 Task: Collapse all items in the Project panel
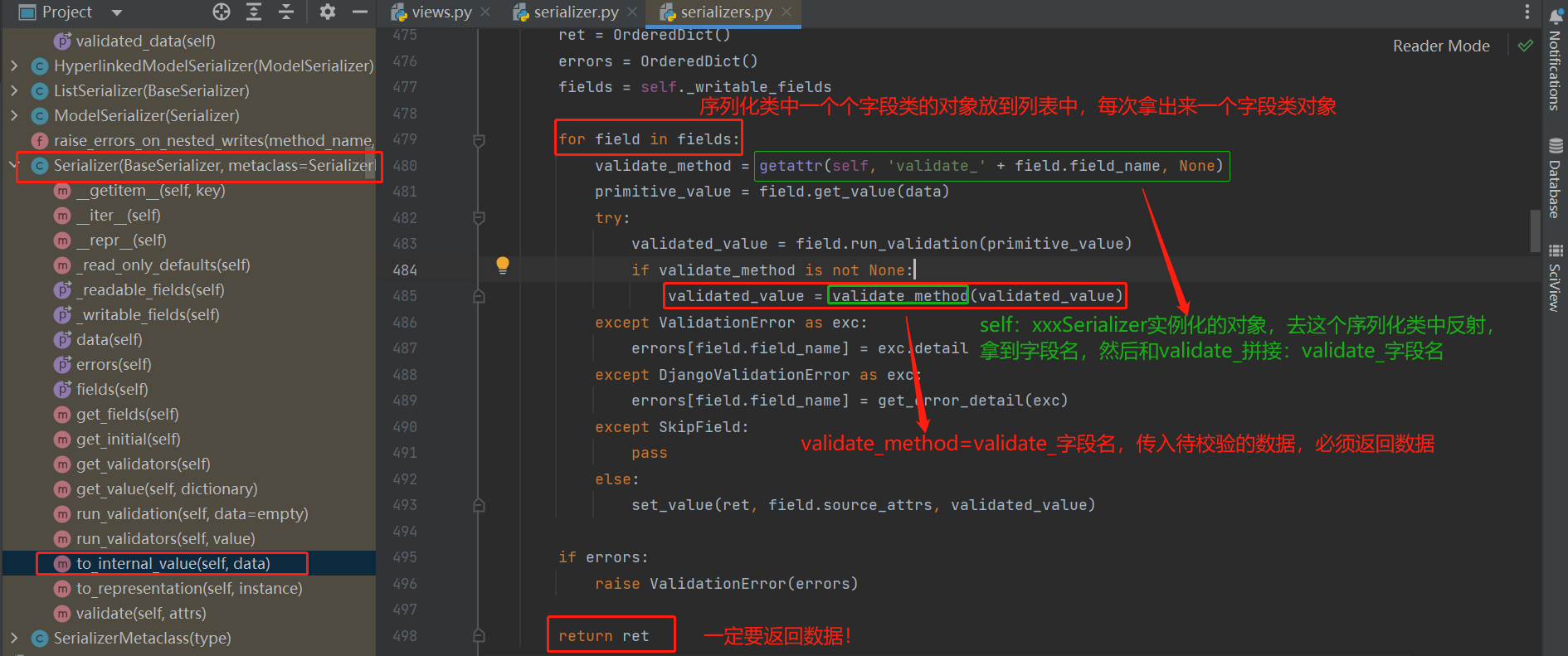coord(286,12)
